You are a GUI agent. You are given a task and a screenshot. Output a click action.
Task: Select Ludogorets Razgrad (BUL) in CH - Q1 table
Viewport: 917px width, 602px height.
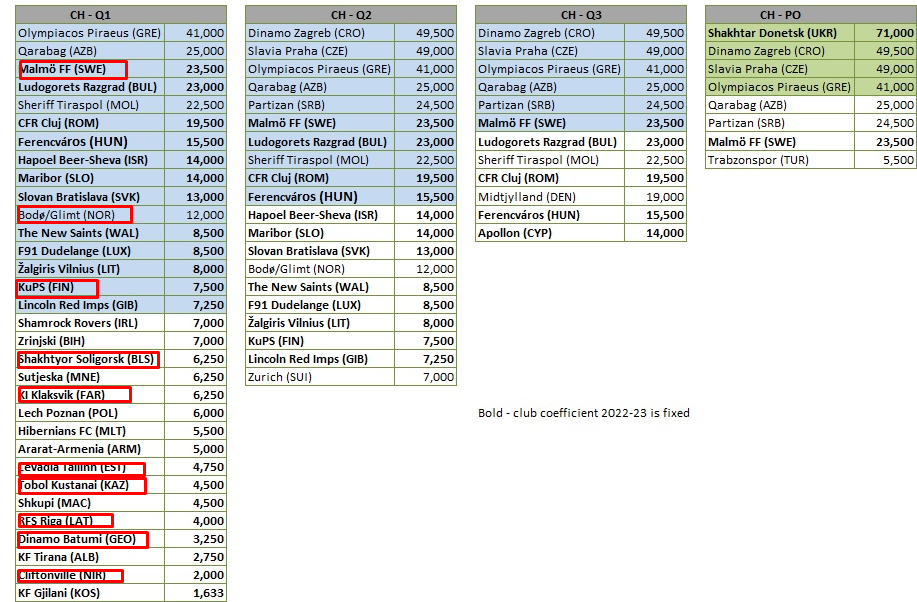click(90, 87)
